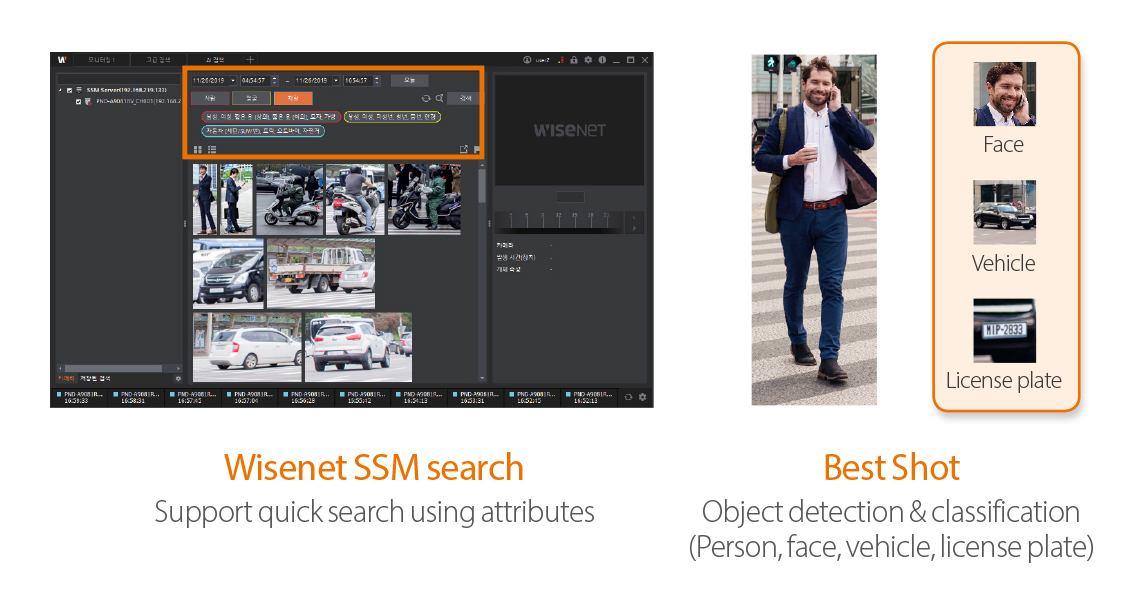Click the P button beside the timeline
Viewport: 1140px width, 603px height.
[634, 228]
